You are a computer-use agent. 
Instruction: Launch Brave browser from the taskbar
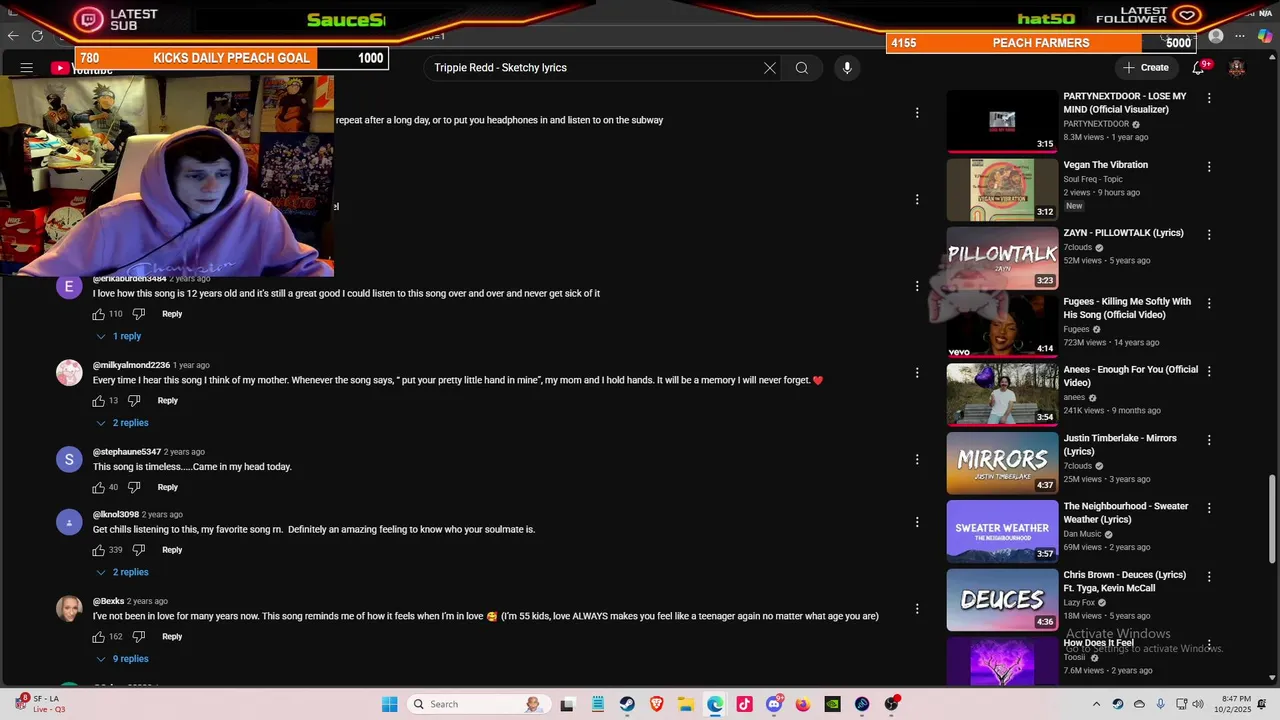(656, 704)
